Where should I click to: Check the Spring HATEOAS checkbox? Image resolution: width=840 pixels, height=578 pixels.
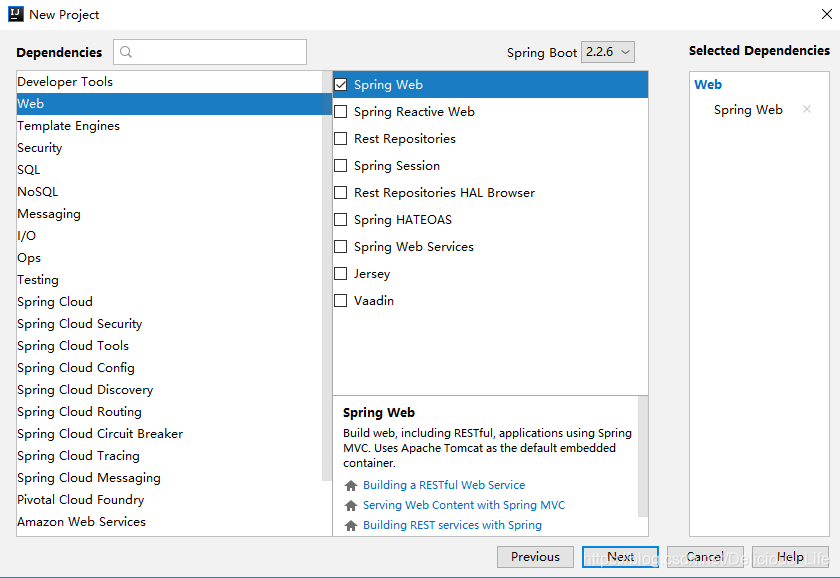pyautogui.click(x=341, y=220)
